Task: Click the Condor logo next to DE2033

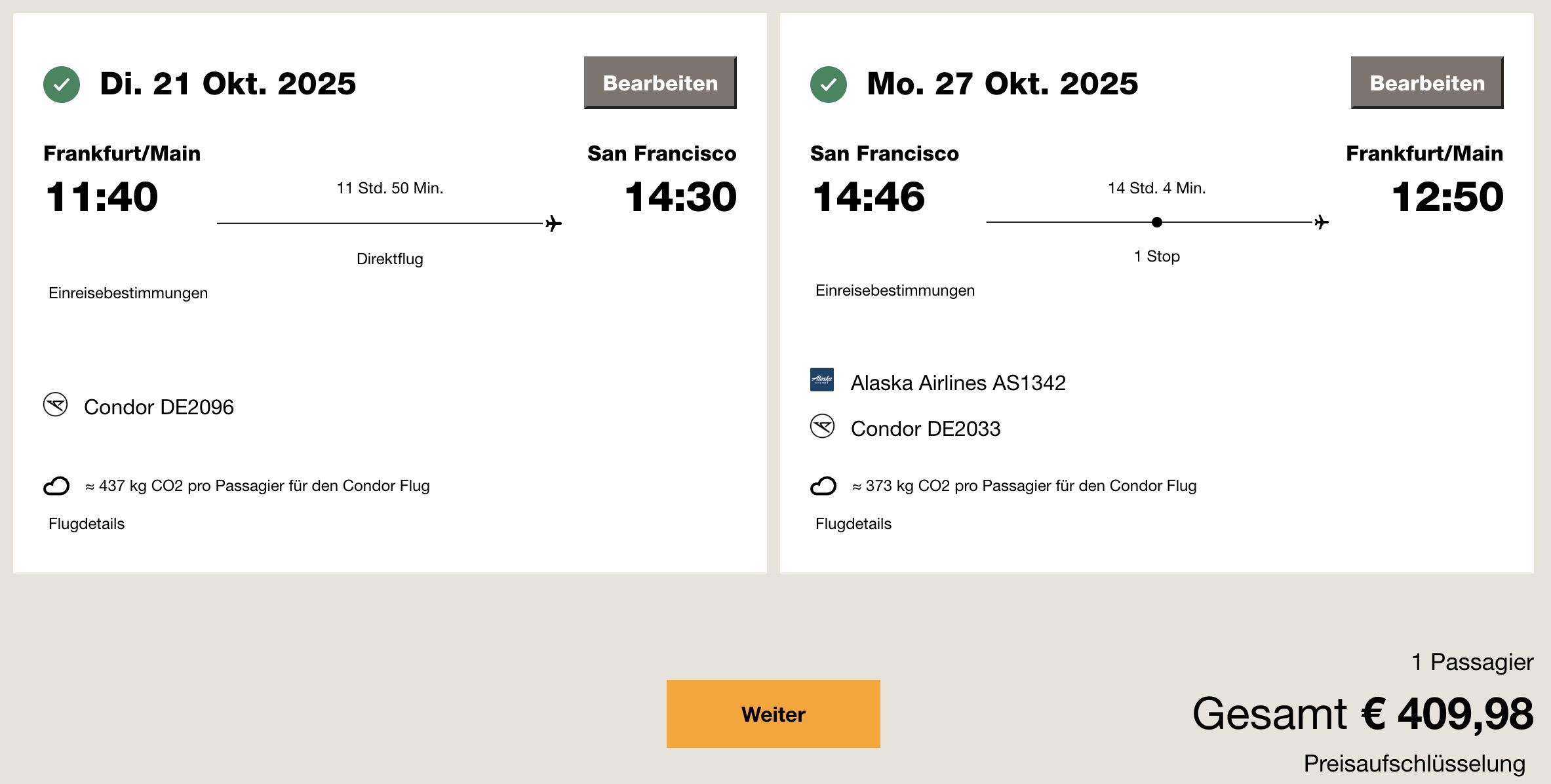Action: [x=823, y=426]
